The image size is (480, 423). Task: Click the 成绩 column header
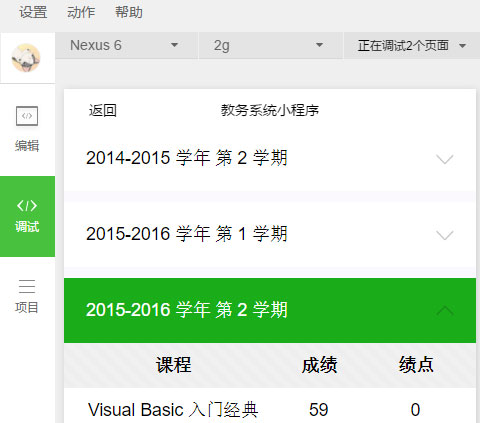pos(319,365)
